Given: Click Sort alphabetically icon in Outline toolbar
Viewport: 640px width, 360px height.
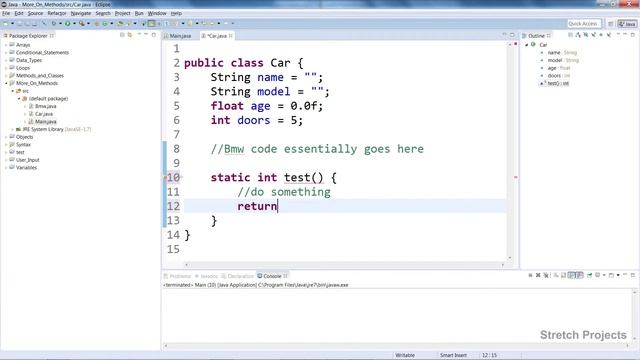Looking at the screenshot, I should point(578,36).
